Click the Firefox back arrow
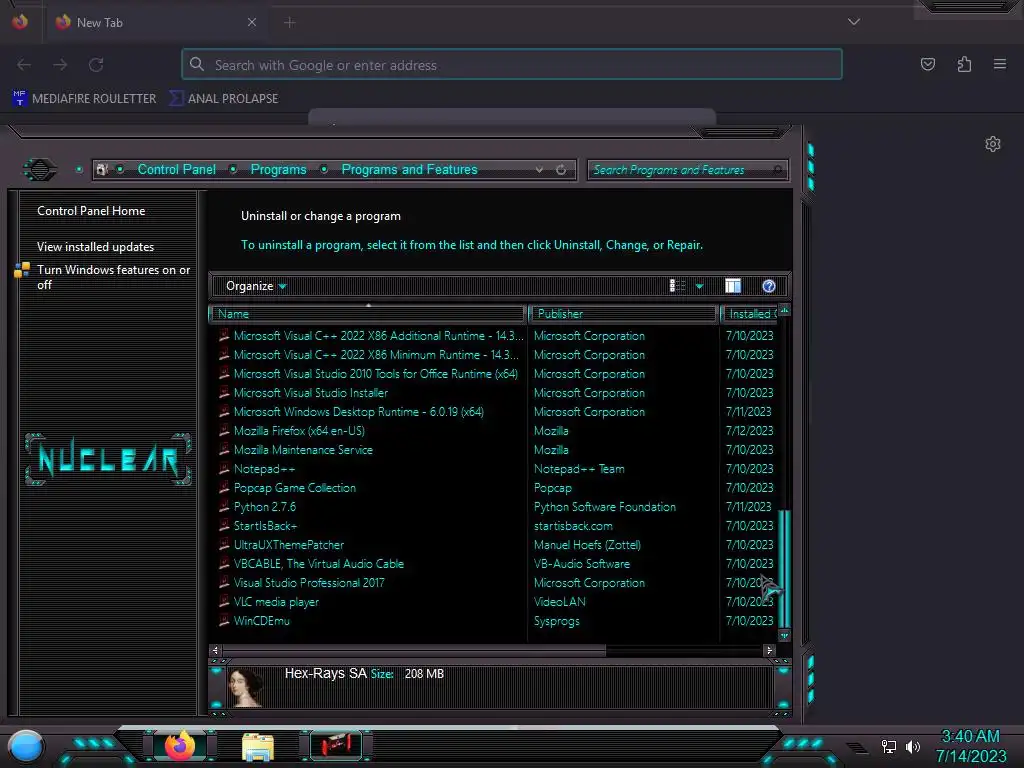Viewport: 1024px width, 768px height. click(24, 64)
